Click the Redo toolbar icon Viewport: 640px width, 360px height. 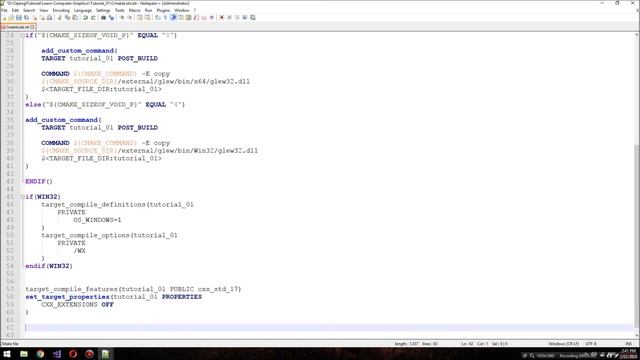pos(93,18)
